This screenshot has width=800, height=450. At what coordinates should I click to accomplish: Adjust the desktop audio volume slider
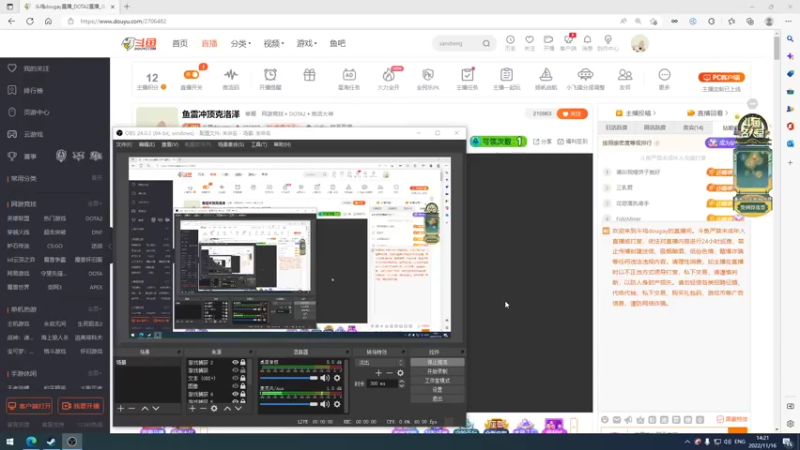pos(289,378)
